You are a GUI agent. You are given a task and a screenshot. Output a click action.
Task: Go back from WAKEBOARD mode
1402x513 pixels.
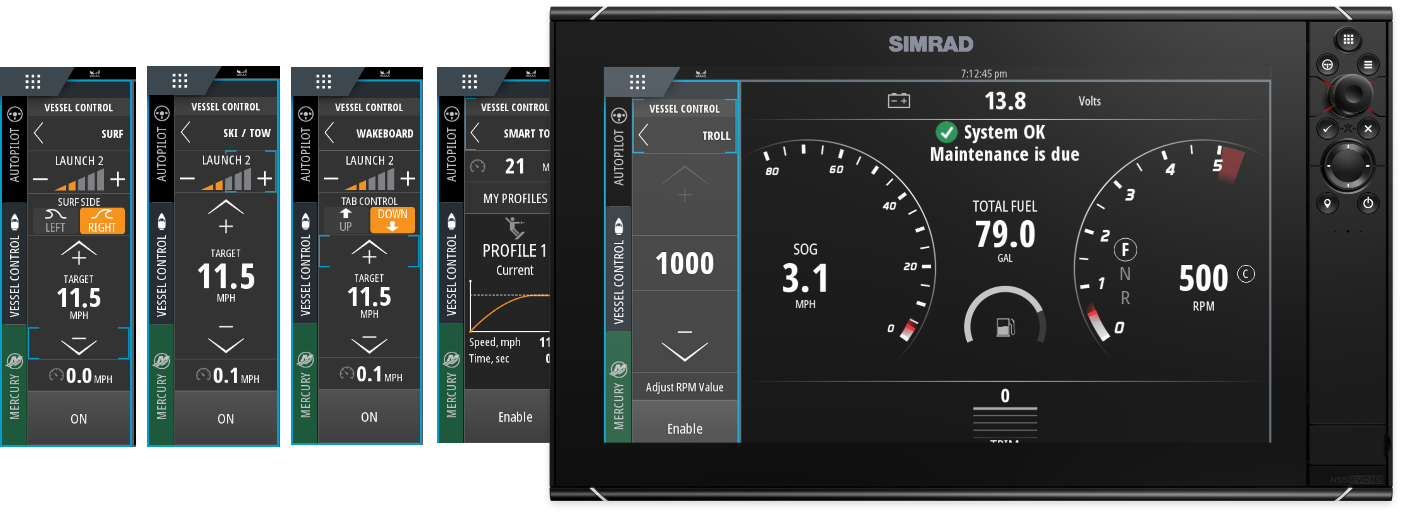[330, 133]
